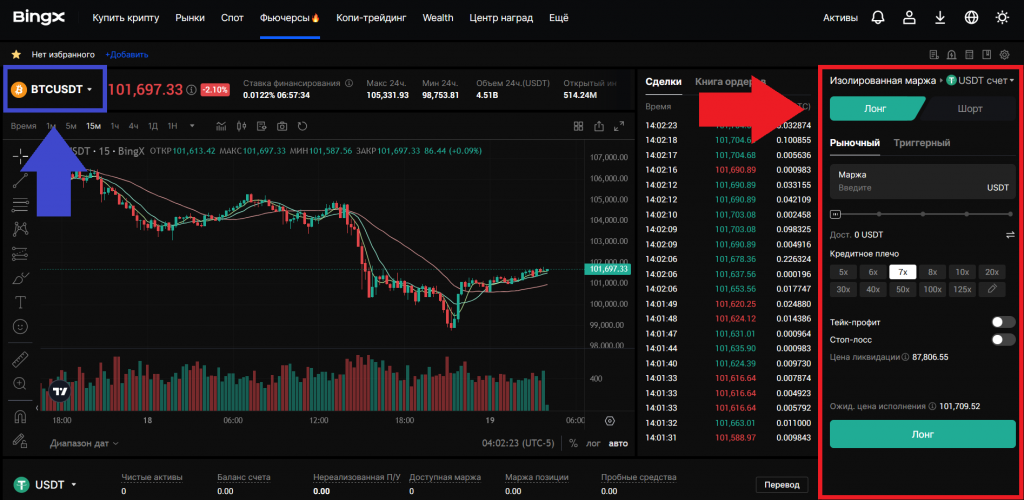This screenshot has width=1024, height=500.
Task: Click the margin amount slider track
Action: click(x=922, y=213)
